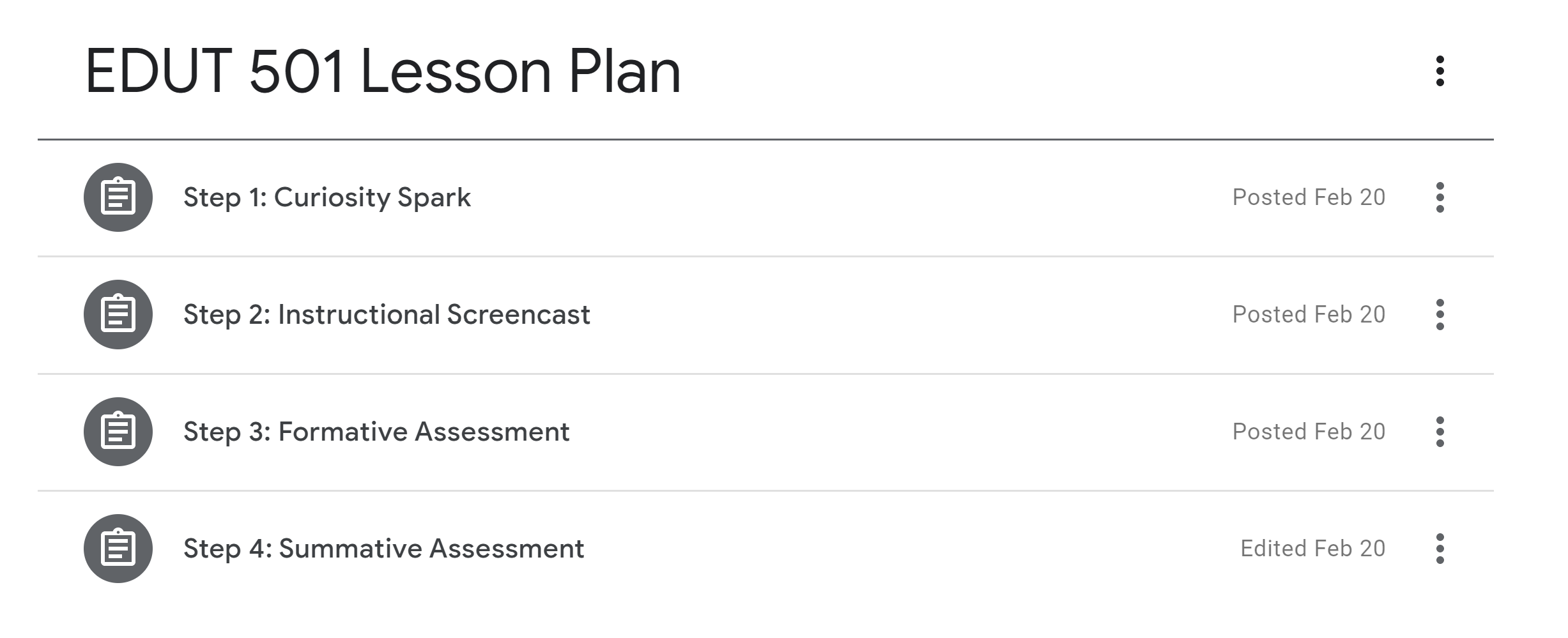The height and width of the screenshot is (638, 1568).
Task: Open the three-dot menu for Step 1: Curiosity Spark
Action: click(1440, 197)
